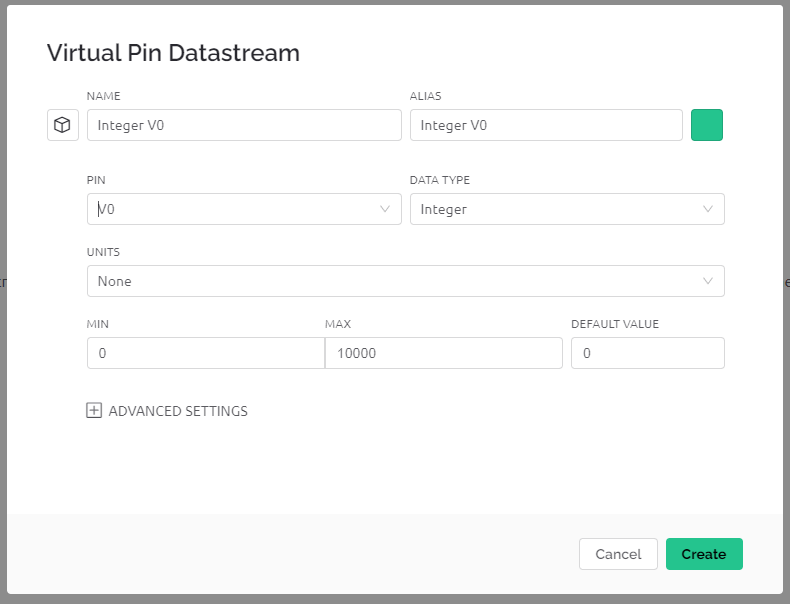Open the Data Type Integer dropdown
Viewport: 790px width, 604px height.
pyautogui.click(x=567, y=209)
